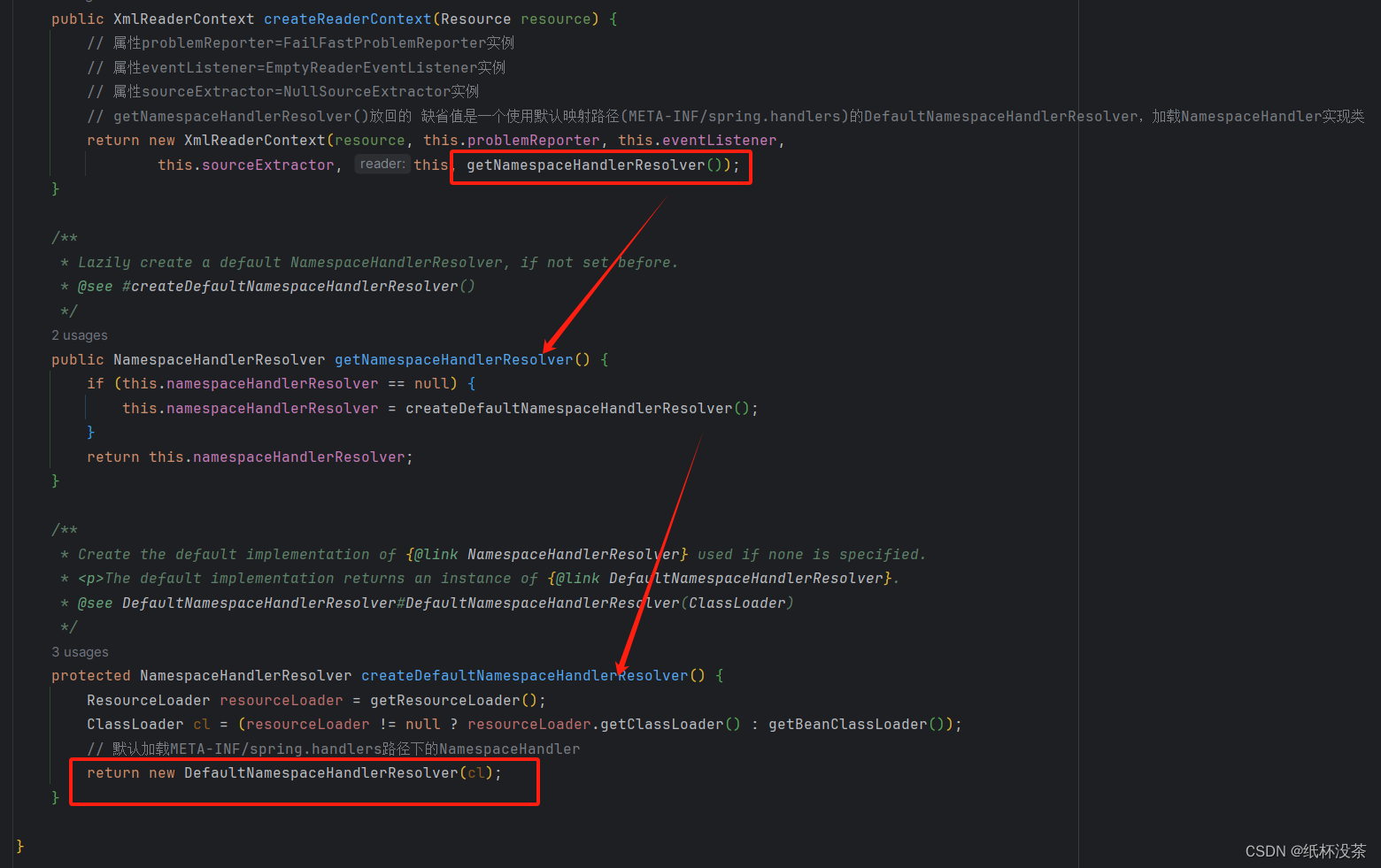Select createReaderContext method name in its declaration

point(347,19)
